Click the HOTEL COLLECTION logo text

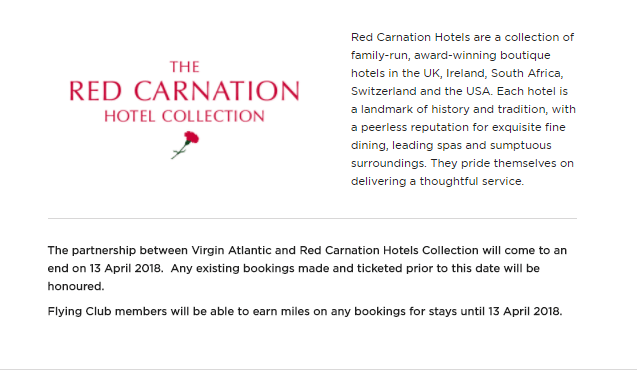(x=184, y=117)
